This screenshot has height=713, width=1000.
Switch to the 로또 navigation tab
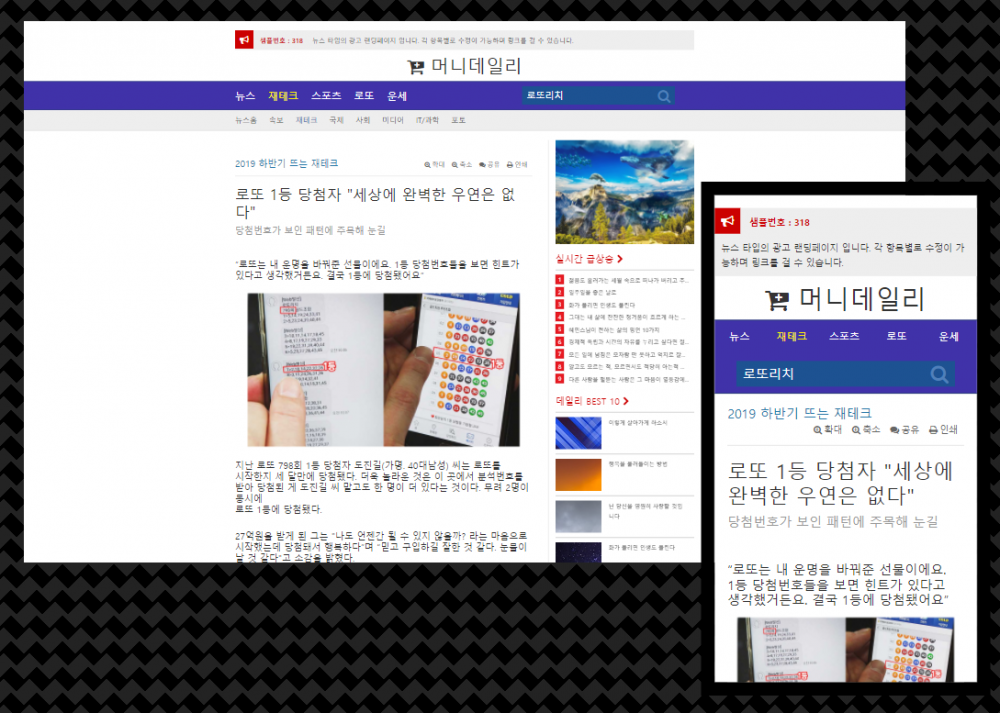[363, 96]
